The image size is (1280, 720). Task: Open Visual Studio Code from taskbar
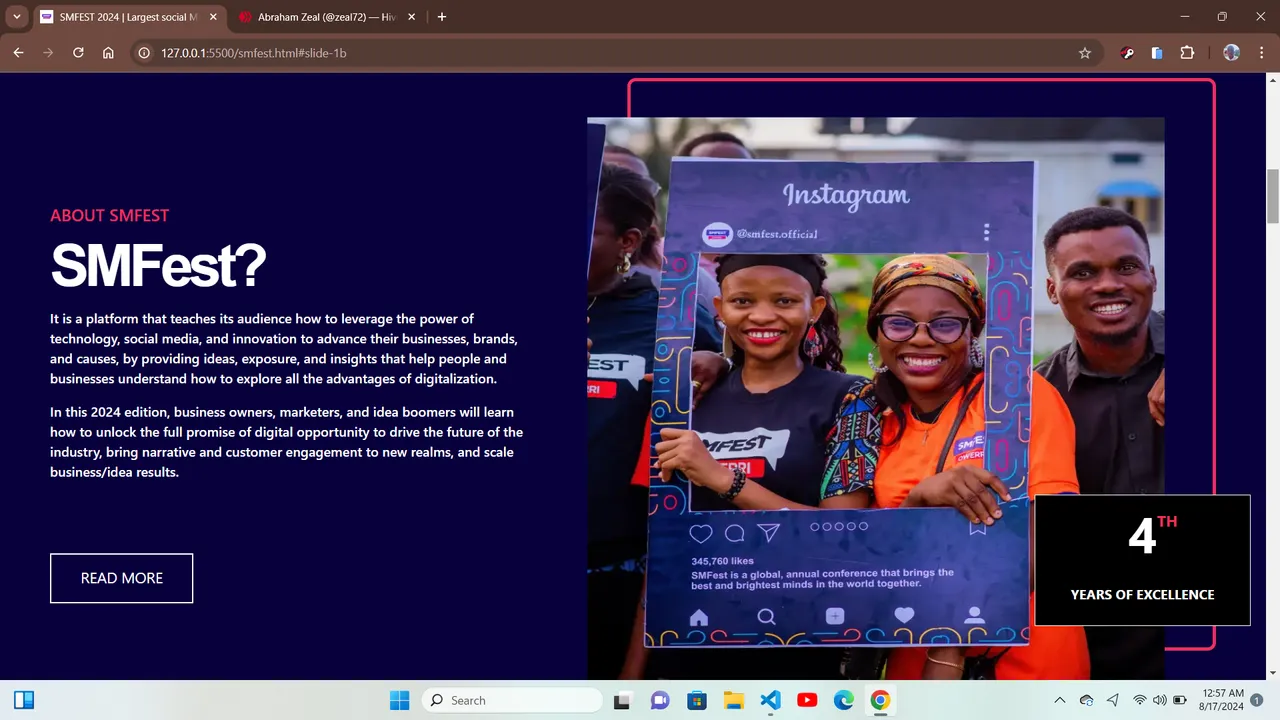[x=770, y=700]
